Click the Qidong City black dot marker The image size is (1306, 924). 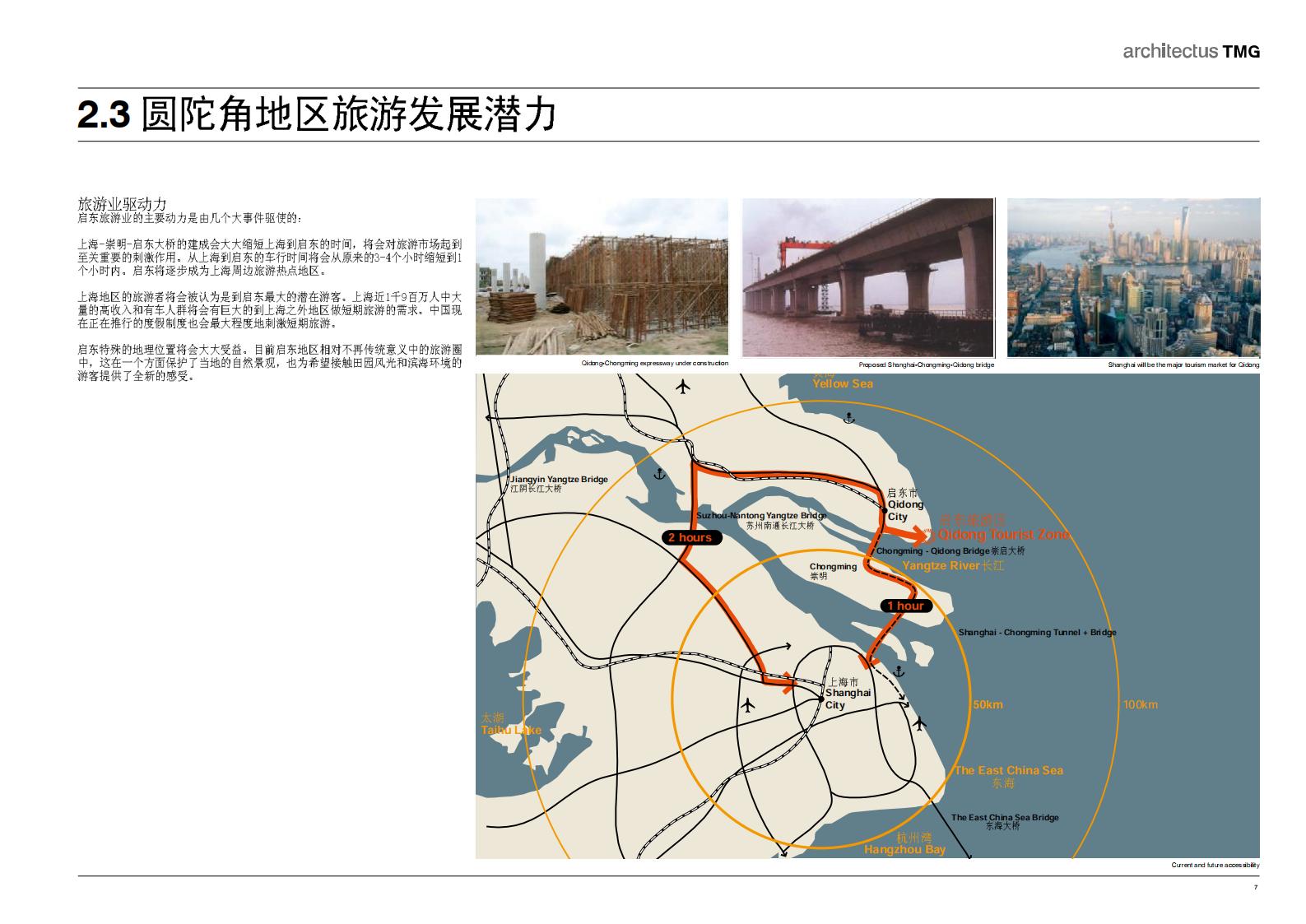884,510
